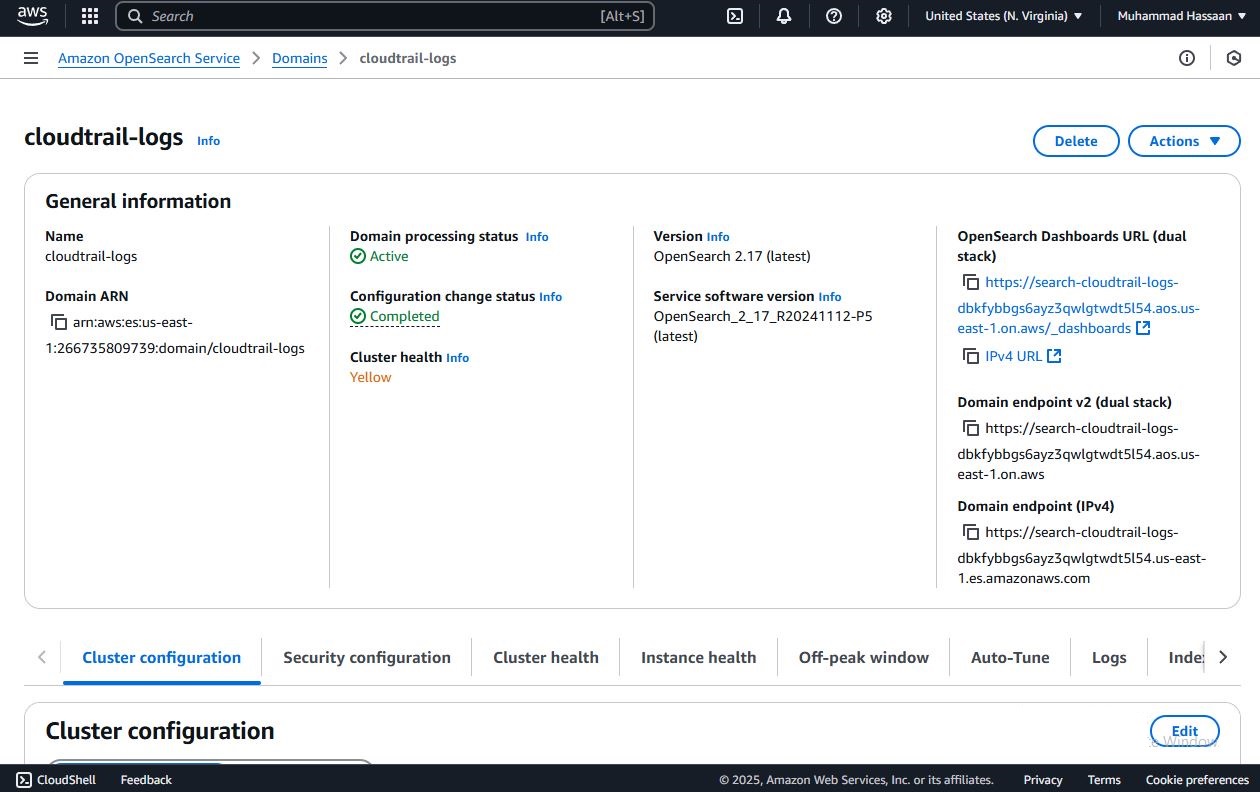This screenshot has height=792, width=1260.
Task: Click the Completed status
Action: click(x=395, y=316)
